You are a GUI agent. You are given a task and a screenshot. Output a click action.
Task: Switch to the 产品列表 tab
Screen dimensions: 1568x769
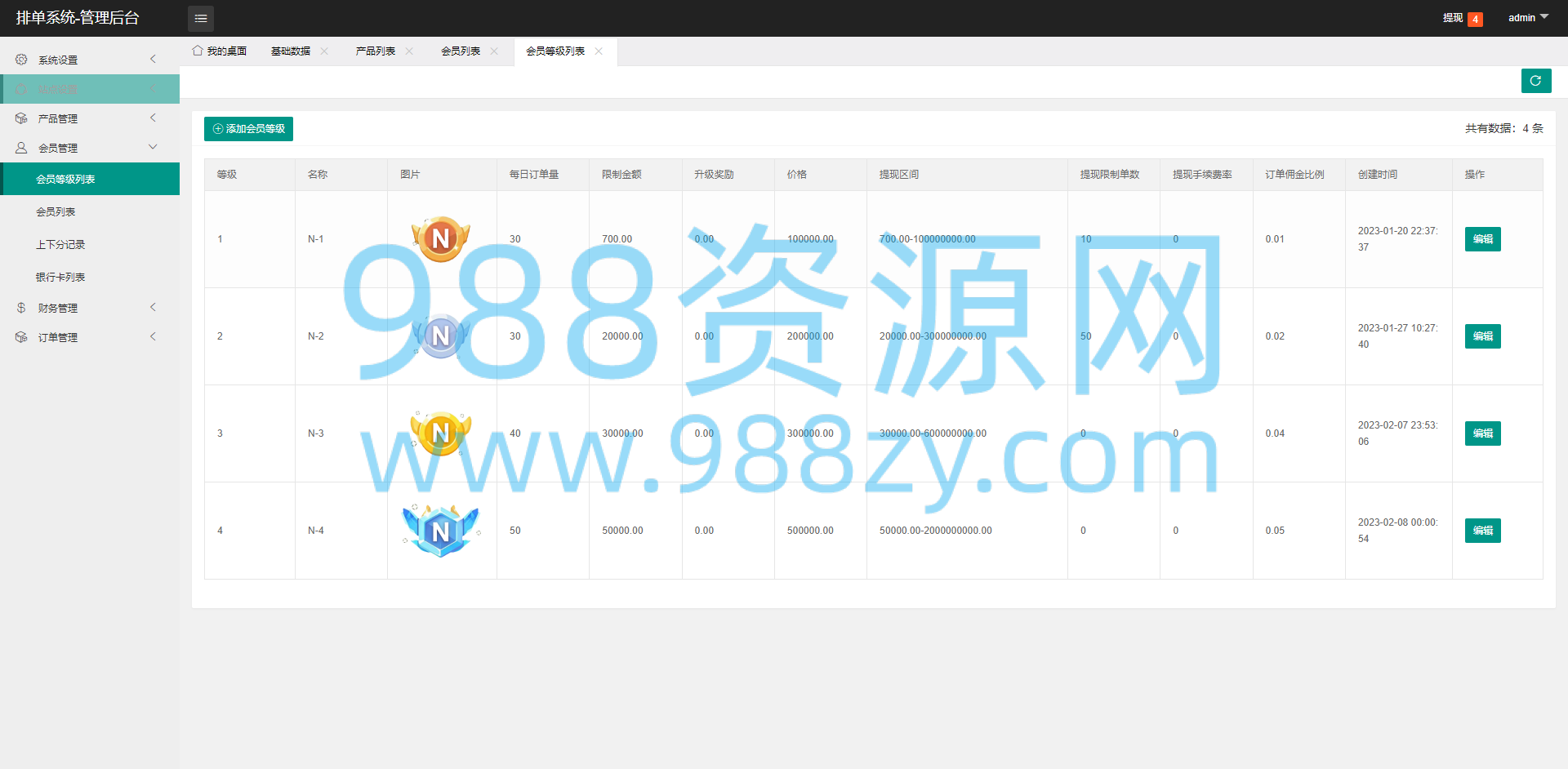tap(376, 51)
